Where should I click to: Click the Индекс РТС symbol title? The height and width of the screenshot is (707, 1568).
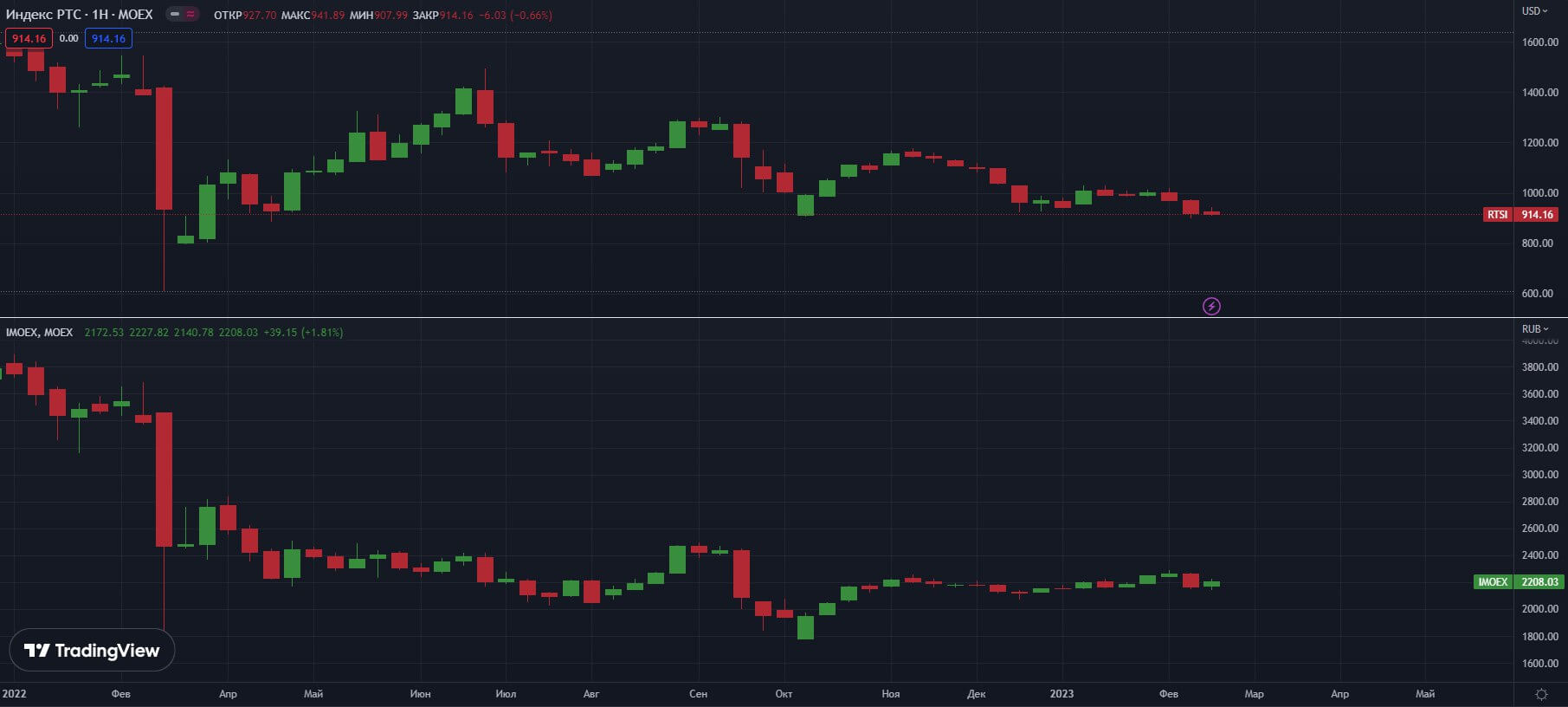(80, 15)
